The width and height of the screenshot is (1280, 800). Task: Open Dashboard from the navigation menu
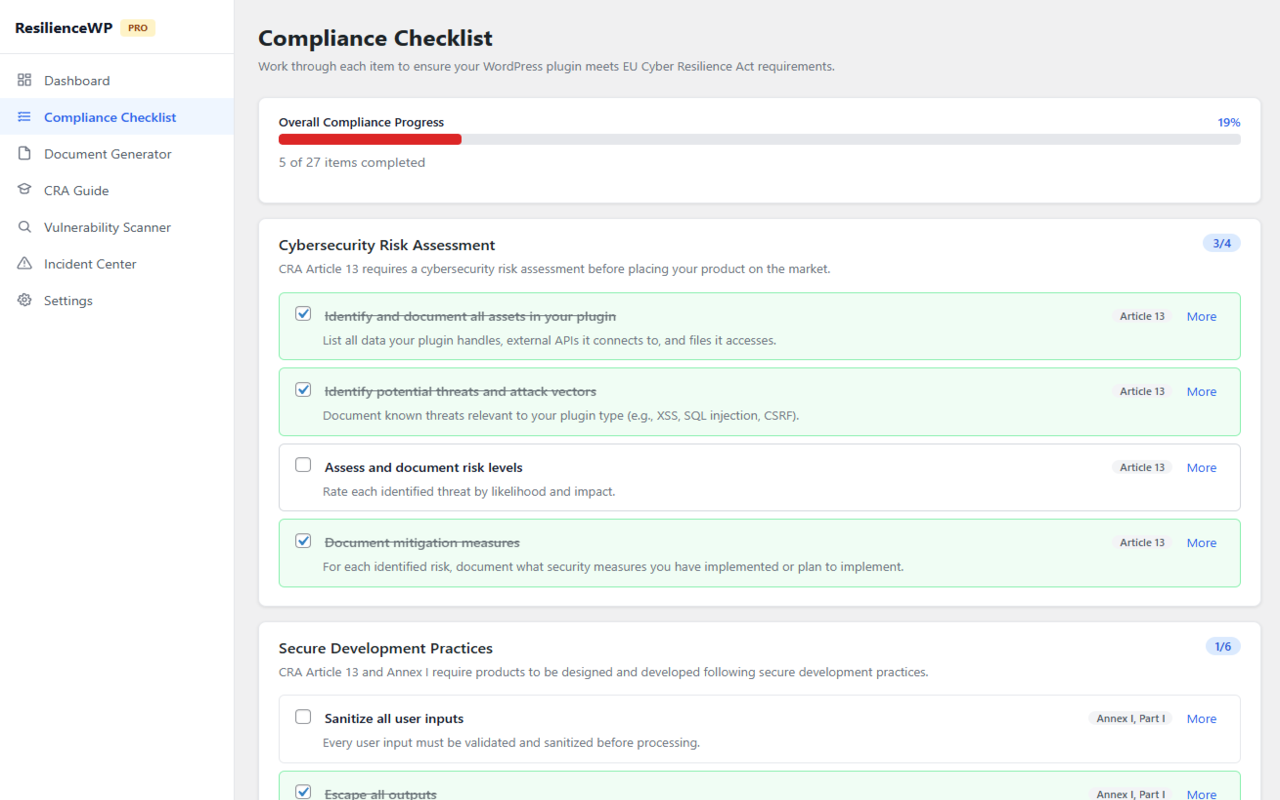point(77,79)
